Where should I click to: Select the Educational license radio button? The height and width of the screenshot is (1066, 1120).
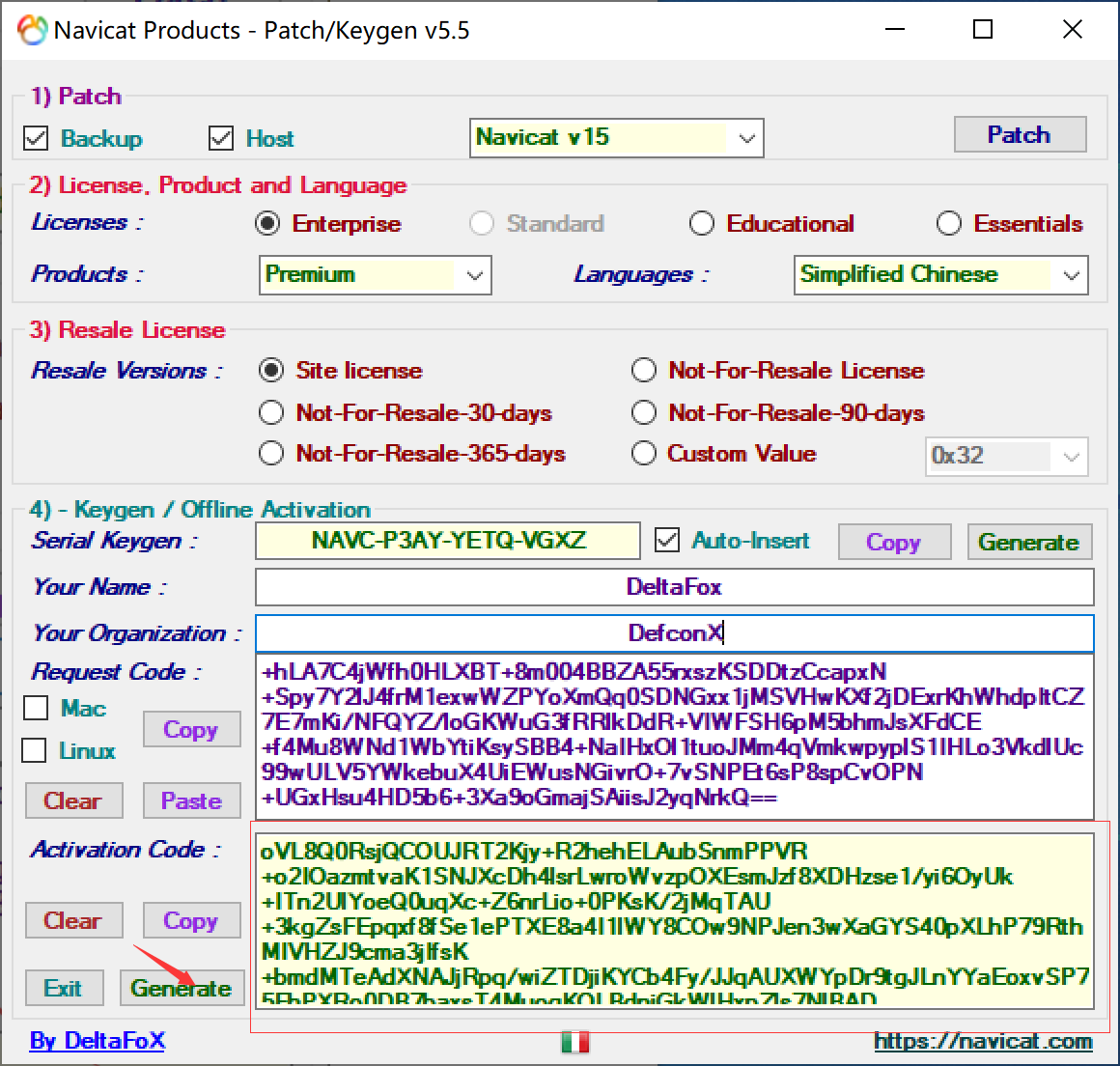click(702, 224)
